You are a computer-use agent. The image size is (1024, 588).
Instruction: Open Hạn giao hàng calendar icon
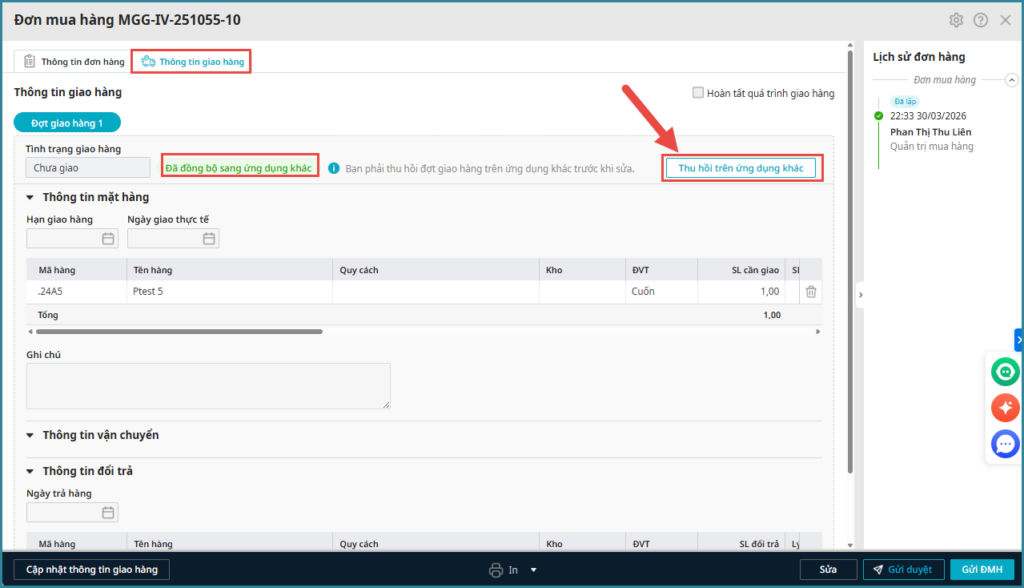point(108,239)
